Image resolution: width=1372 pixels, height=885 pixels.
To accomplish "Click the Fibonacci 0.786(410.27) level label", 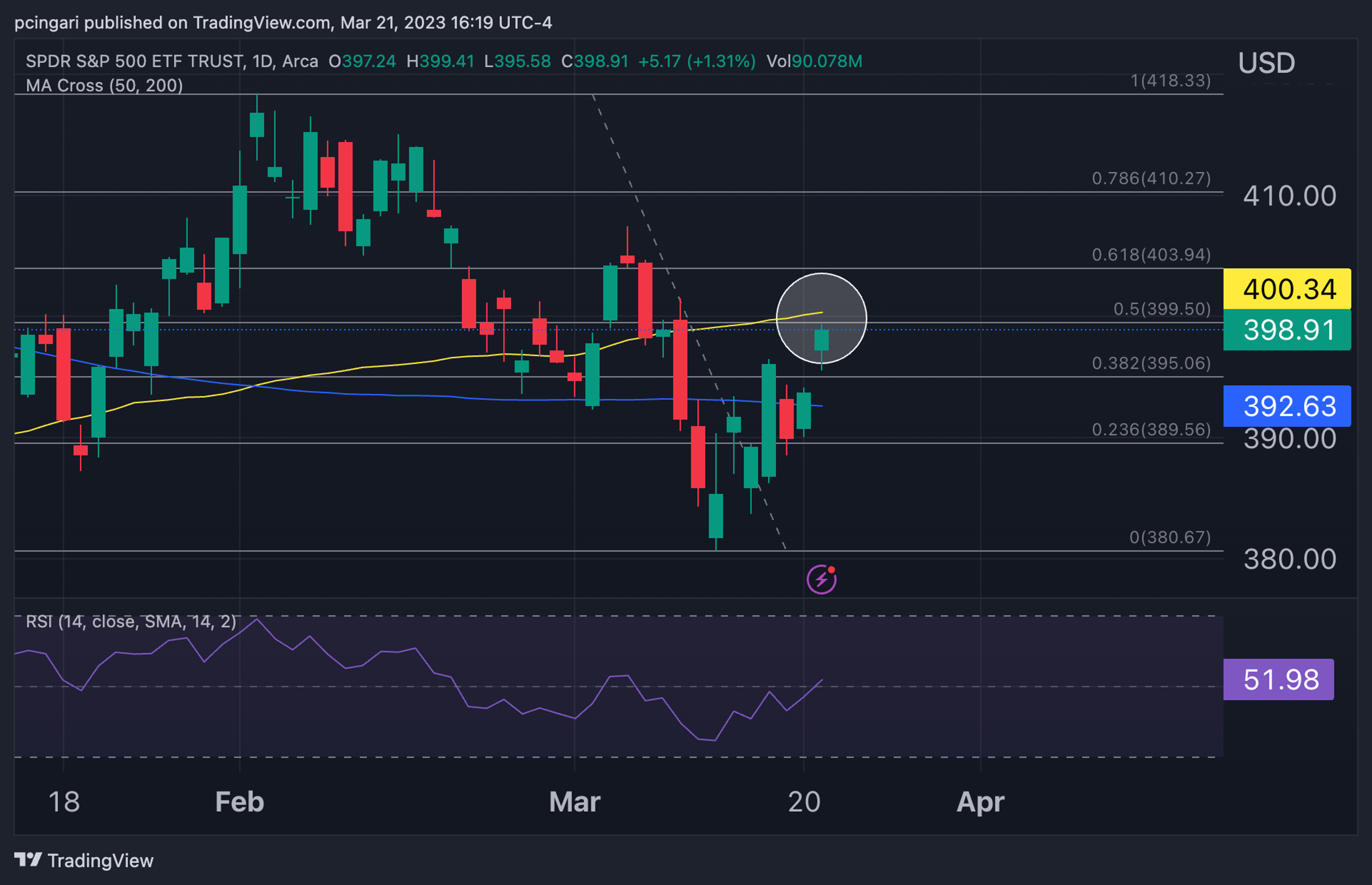I will tap(1152, 178).
